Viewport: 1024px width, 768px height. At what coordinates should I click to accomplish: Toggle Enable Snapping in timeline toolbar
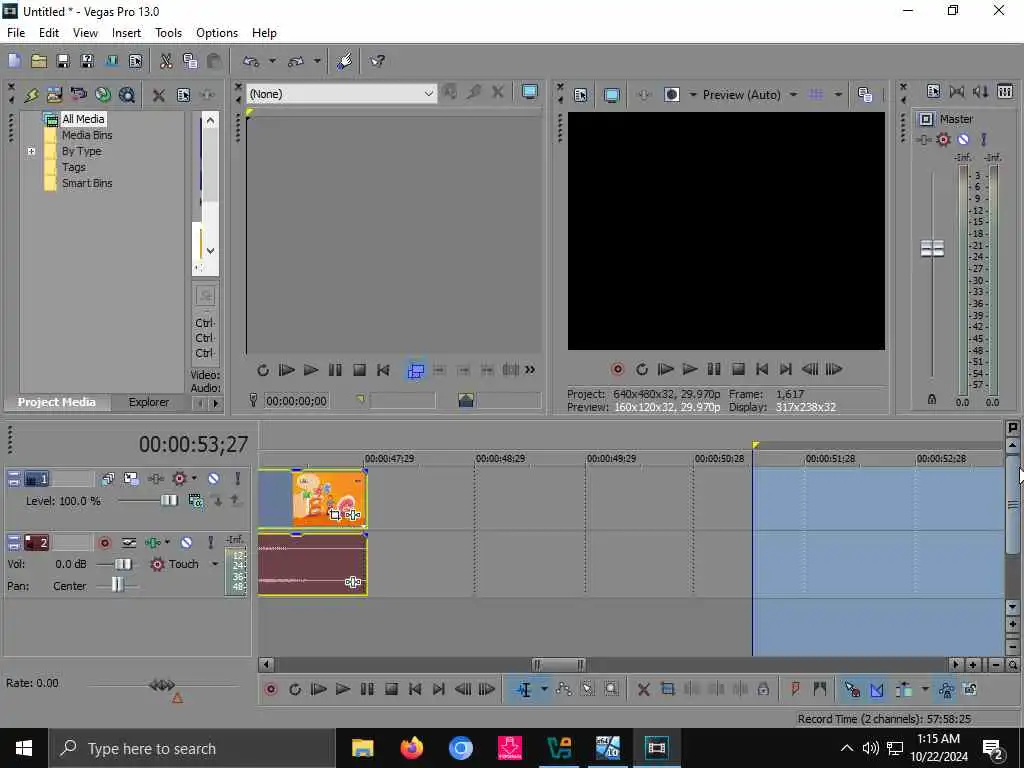pyautogui.click(x=852, y=690)
